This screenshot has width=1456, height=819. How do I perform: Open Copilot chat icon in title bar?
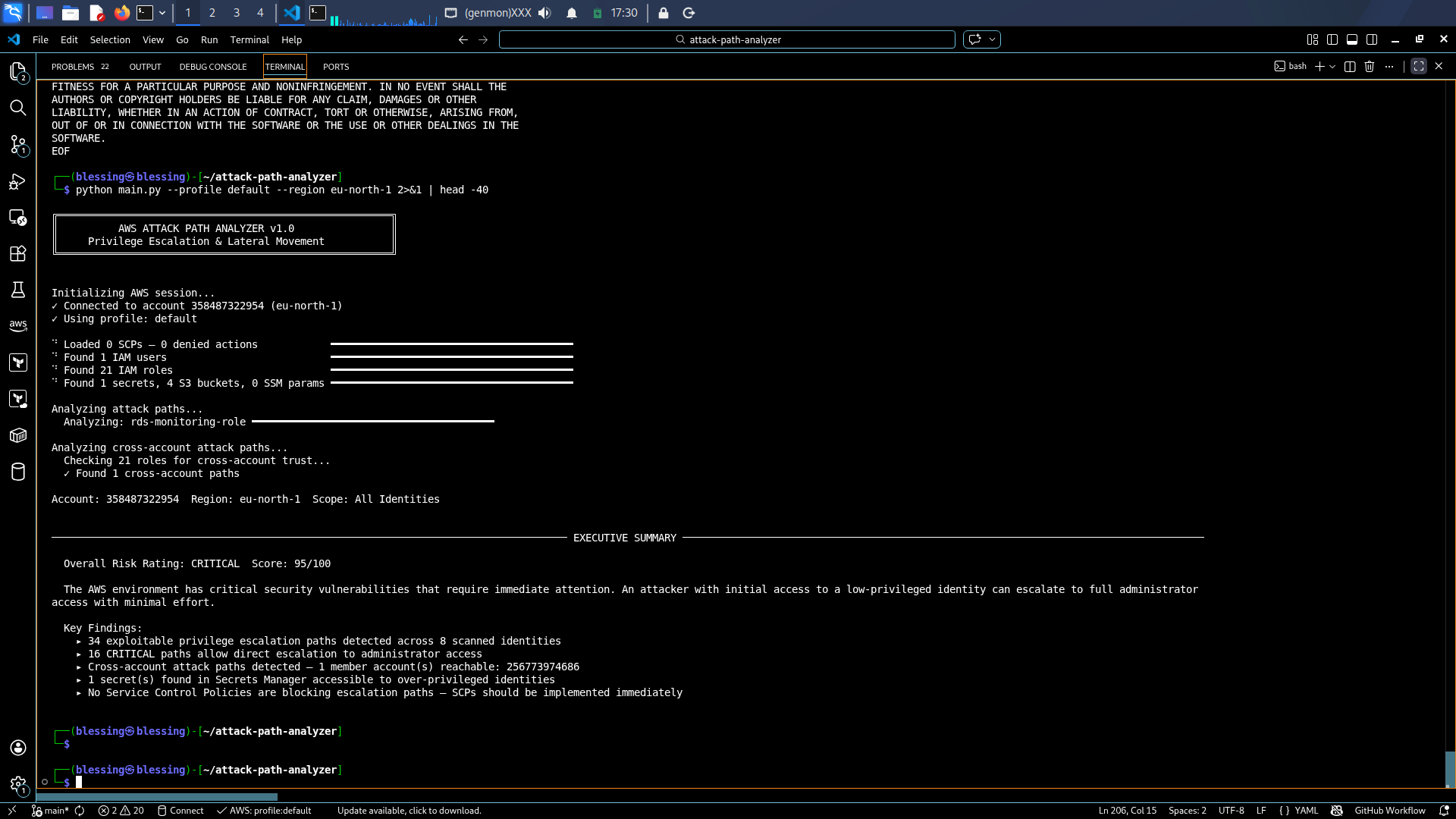975,39
